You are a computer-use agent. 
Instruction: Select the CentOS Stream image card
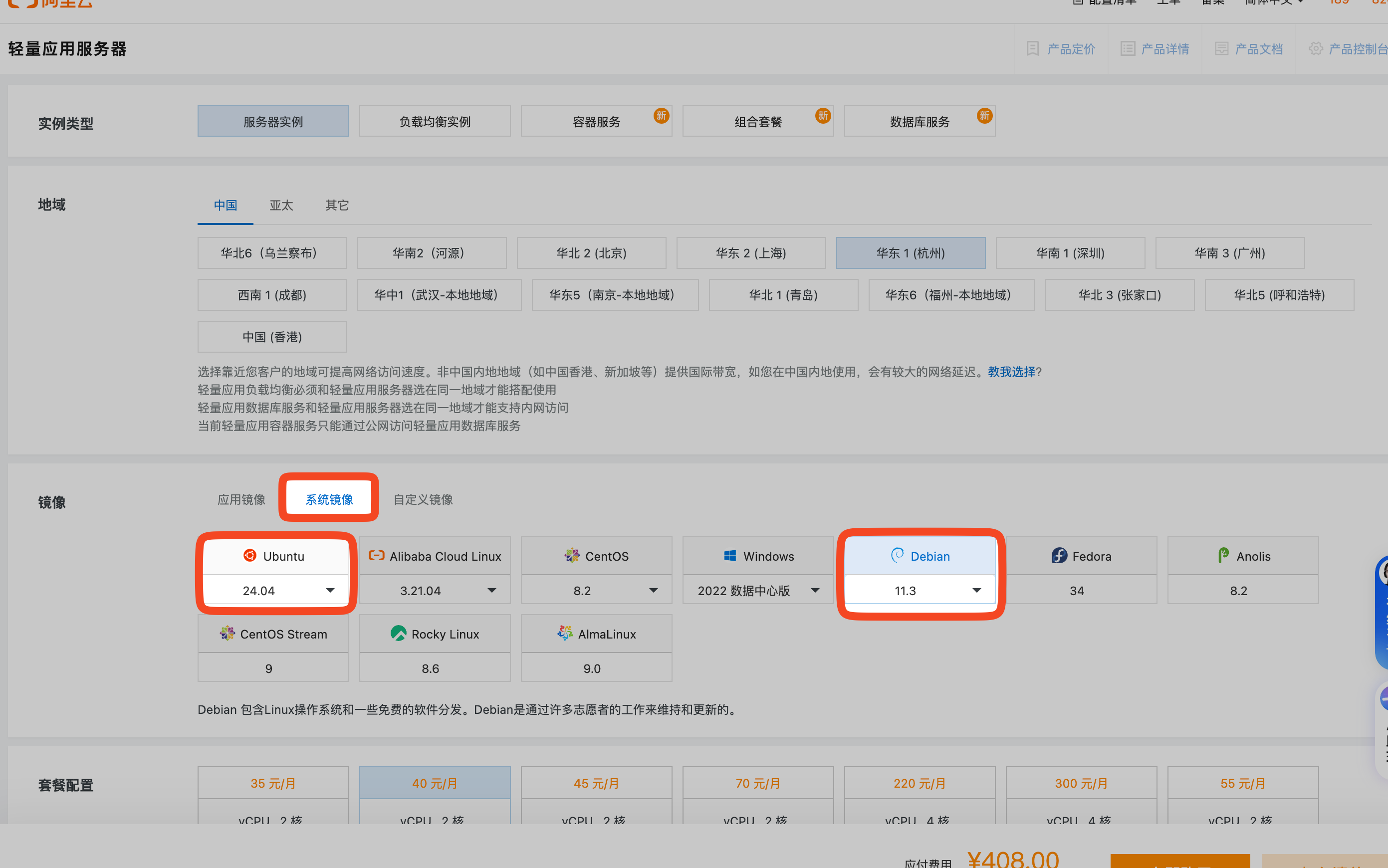tap(273, 634)
